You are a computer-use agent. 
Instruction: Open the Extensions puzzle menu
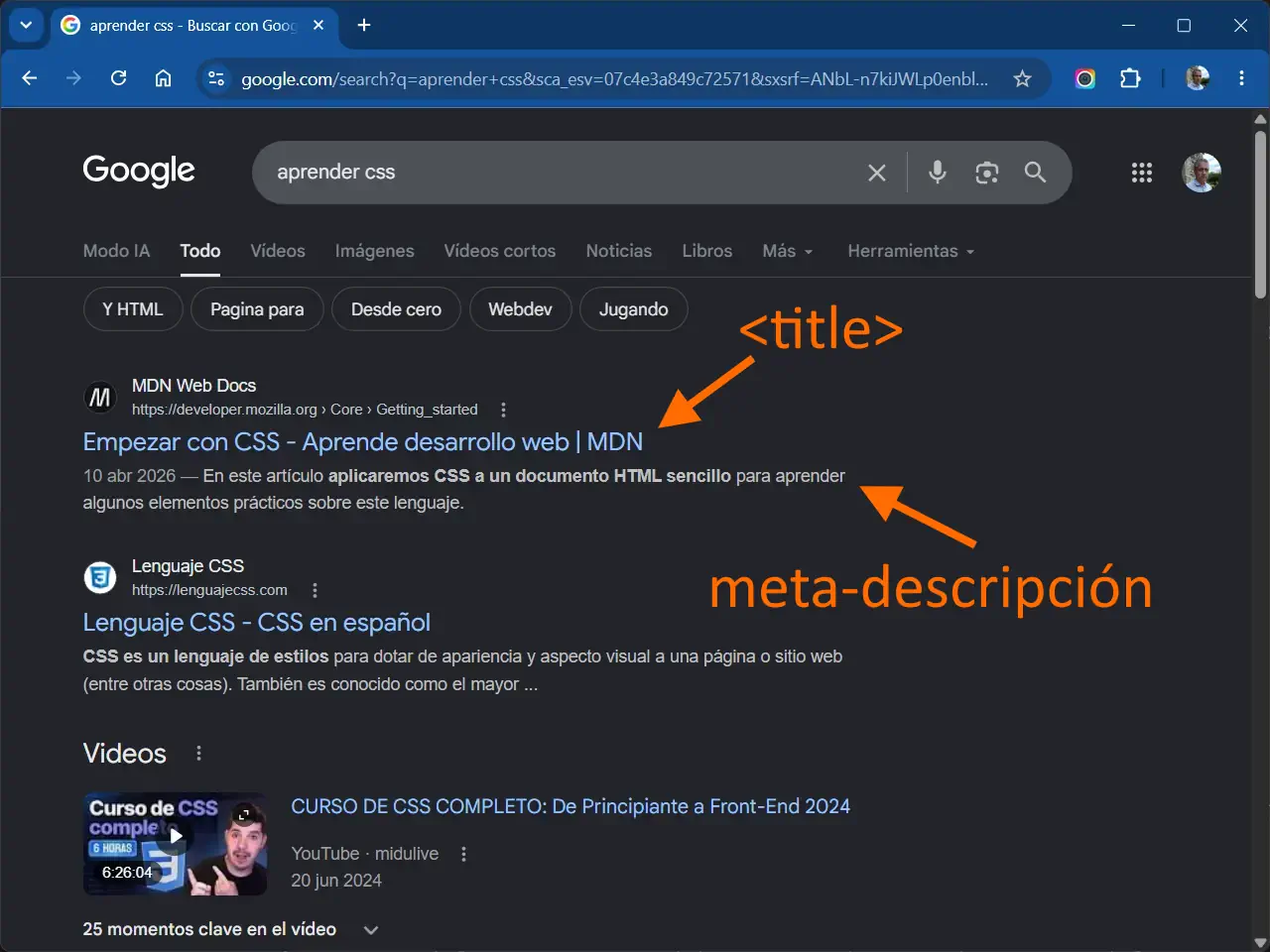pos(1130,78)
